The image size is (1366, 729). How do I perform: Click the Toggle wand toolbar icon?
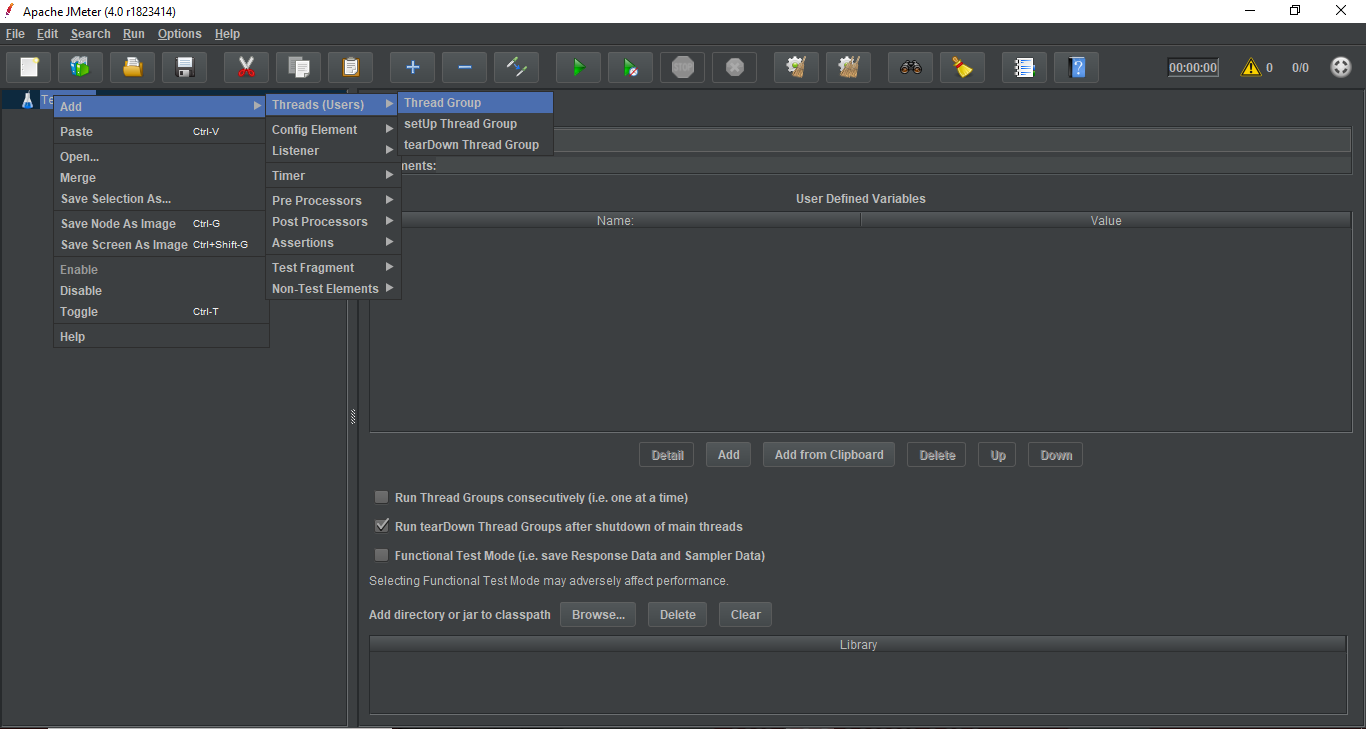[516, 68]
